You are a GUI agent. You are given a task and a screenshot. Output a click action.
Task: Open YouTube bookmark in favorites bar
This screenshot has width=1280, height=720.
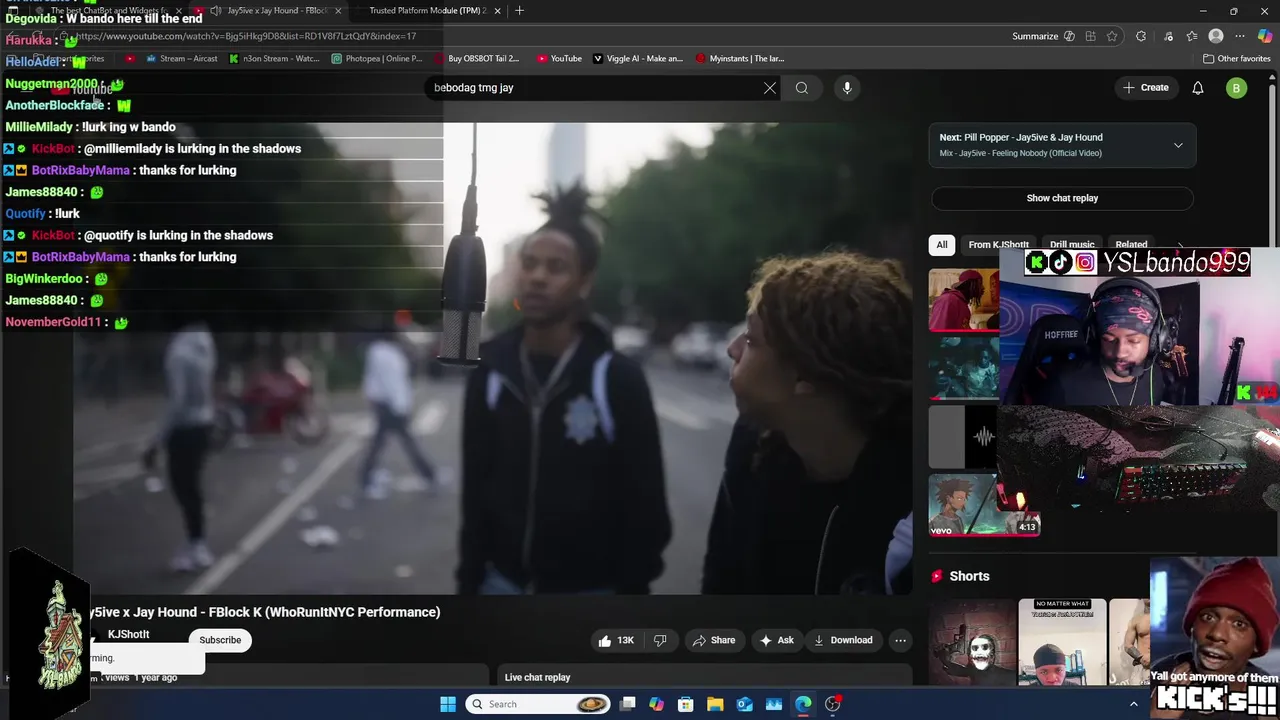click(559, 59)
